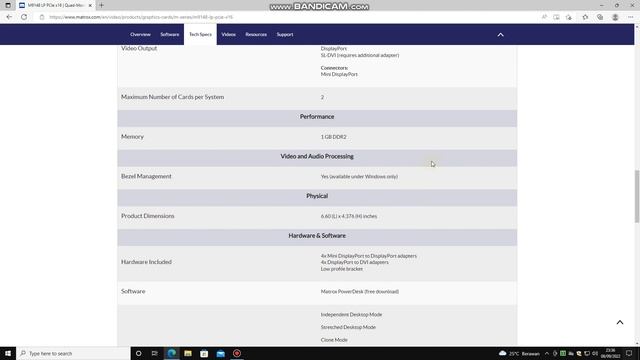Open the taskbar clock and date
Screen dimensions: 640x360
[x=610, y=353]
